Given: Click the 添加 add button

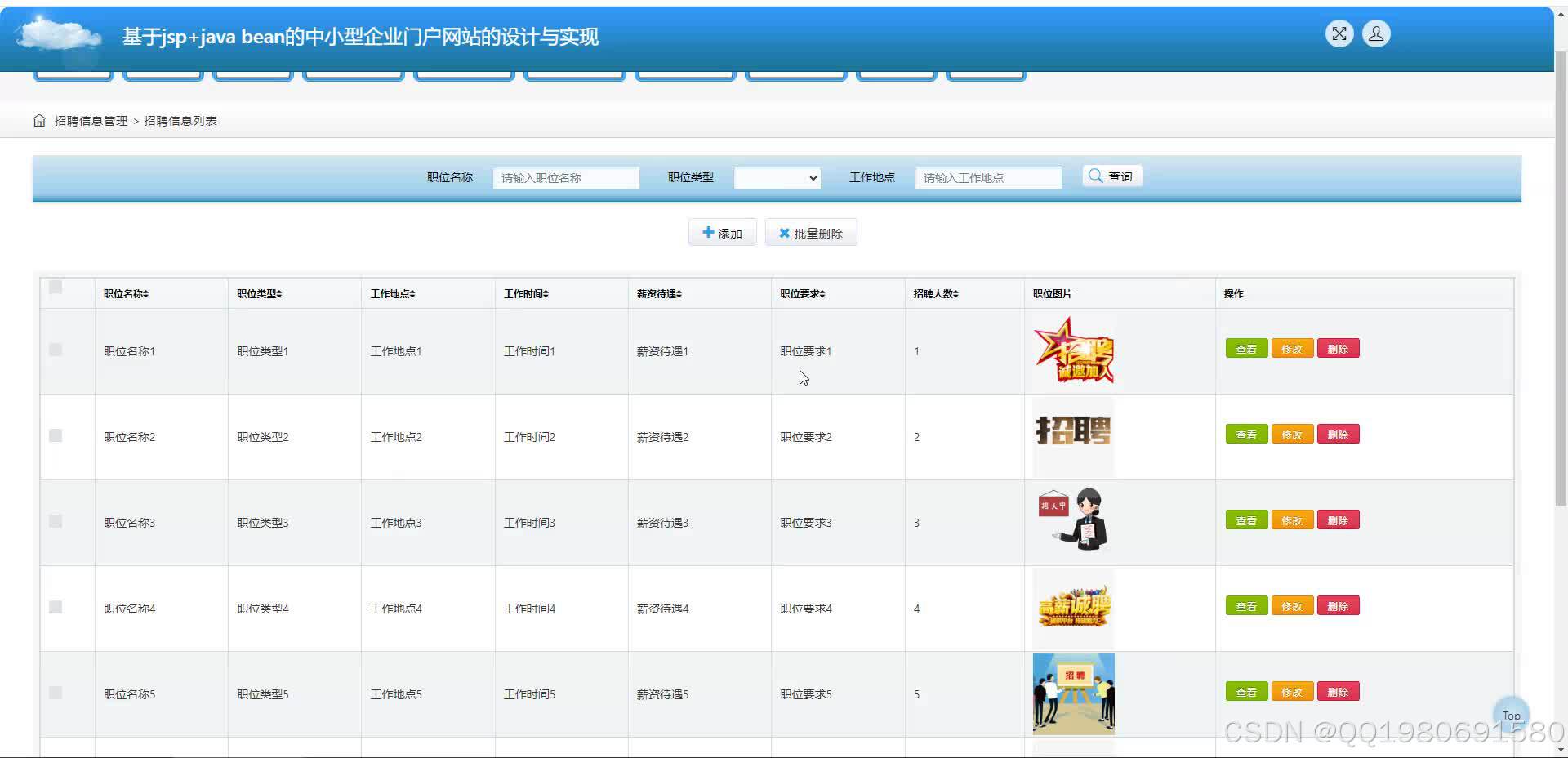Looking at the screenshot, I should (722, 233).
